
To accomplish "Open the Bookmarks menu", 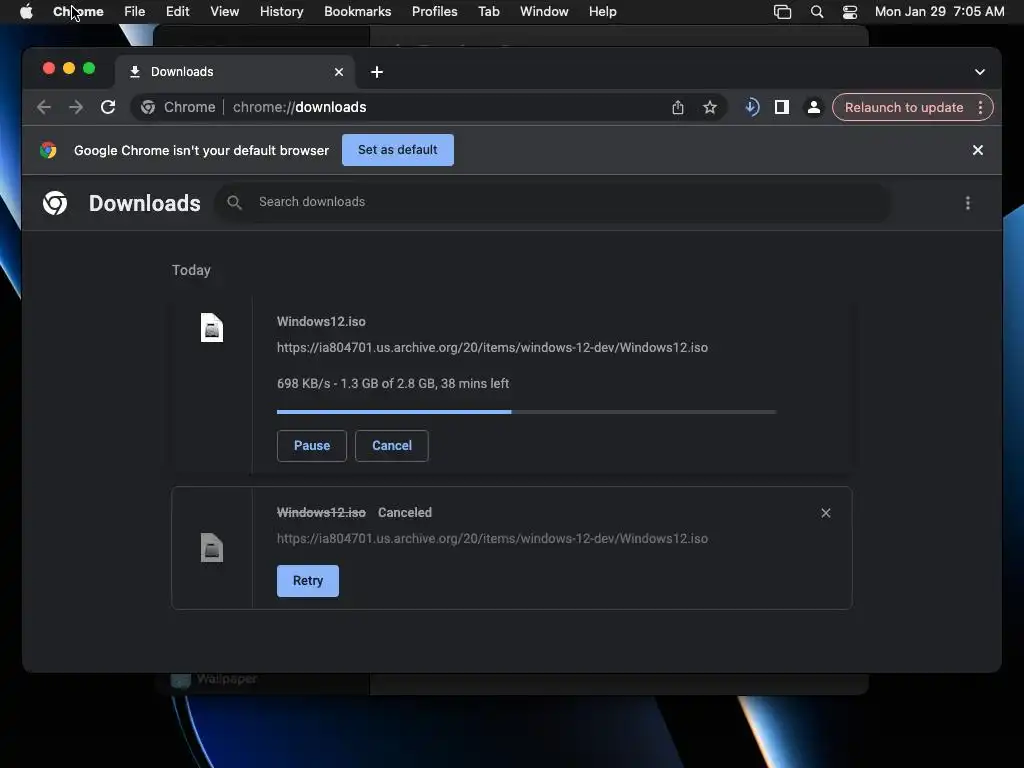I will (357, 12).
